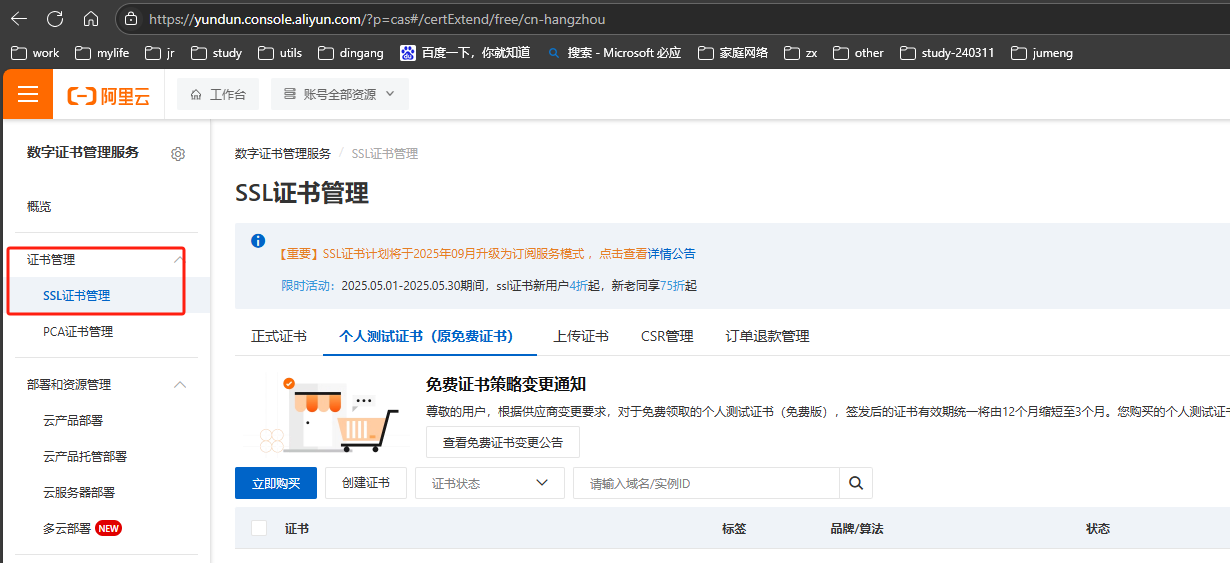
Task: Click the 立即购买 button
Action: [x=276, y=483]
